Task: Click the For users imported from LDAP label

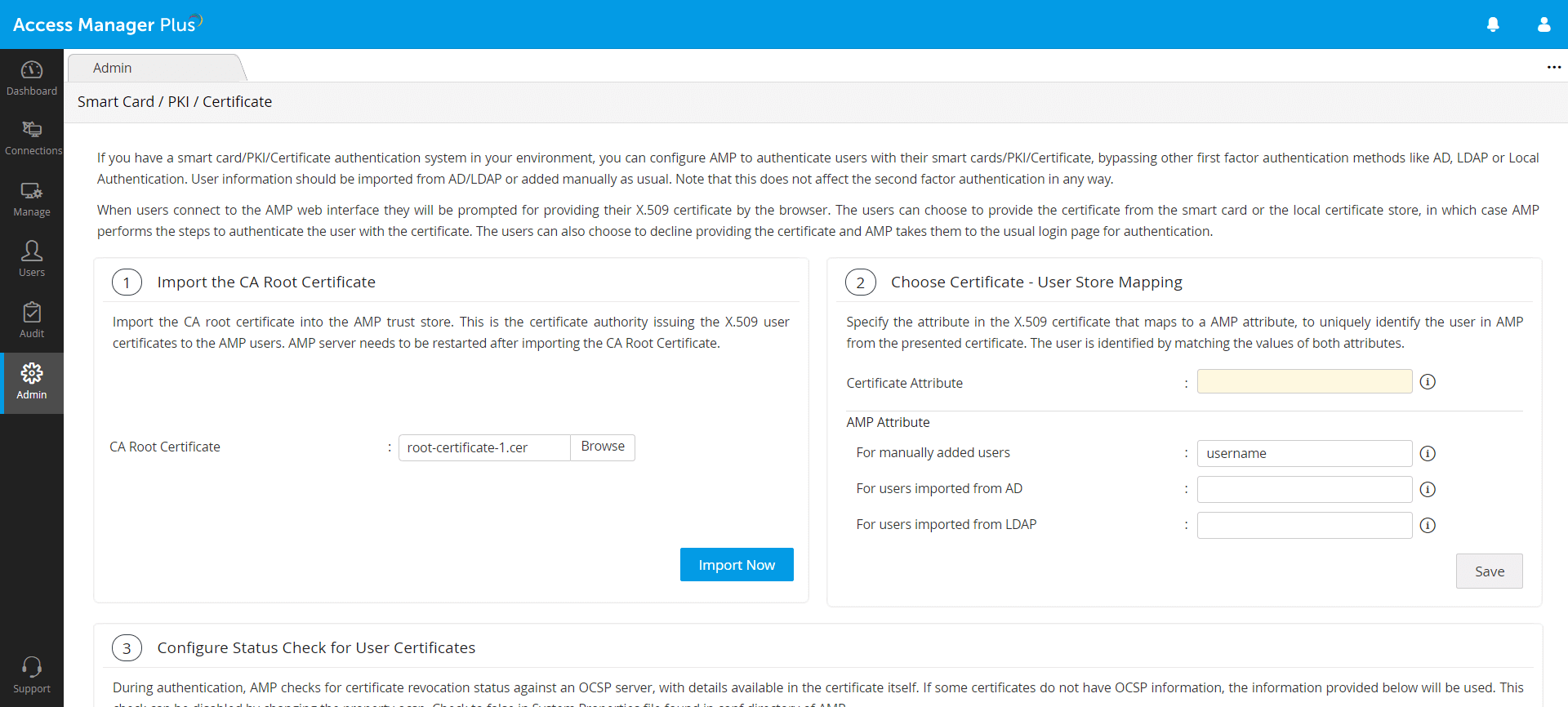Action: [946, 524]
